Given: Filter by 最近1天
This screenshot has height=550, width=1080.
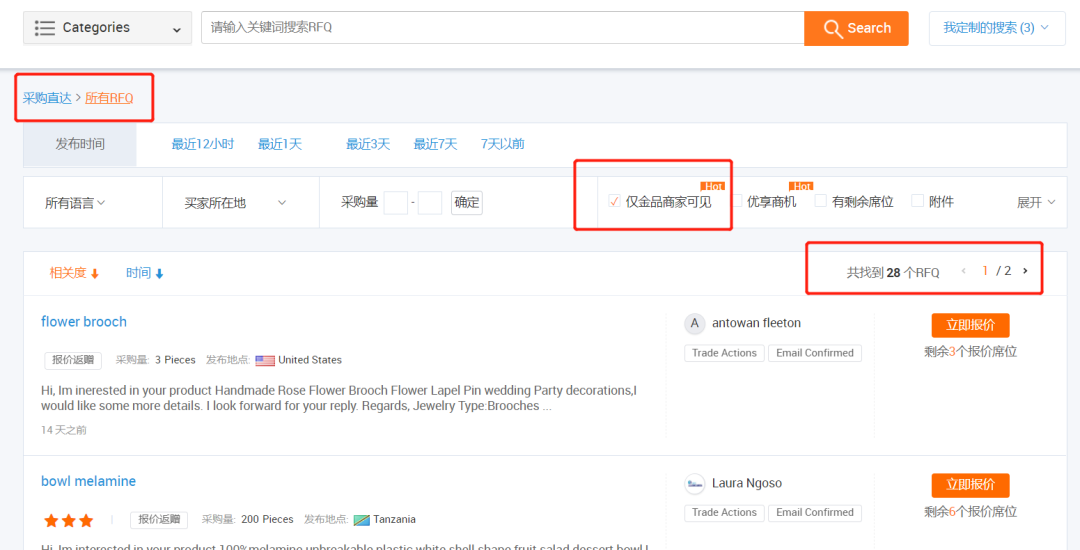Looking at the screenshot, I should pyautogui.click(x=280, y=145).
